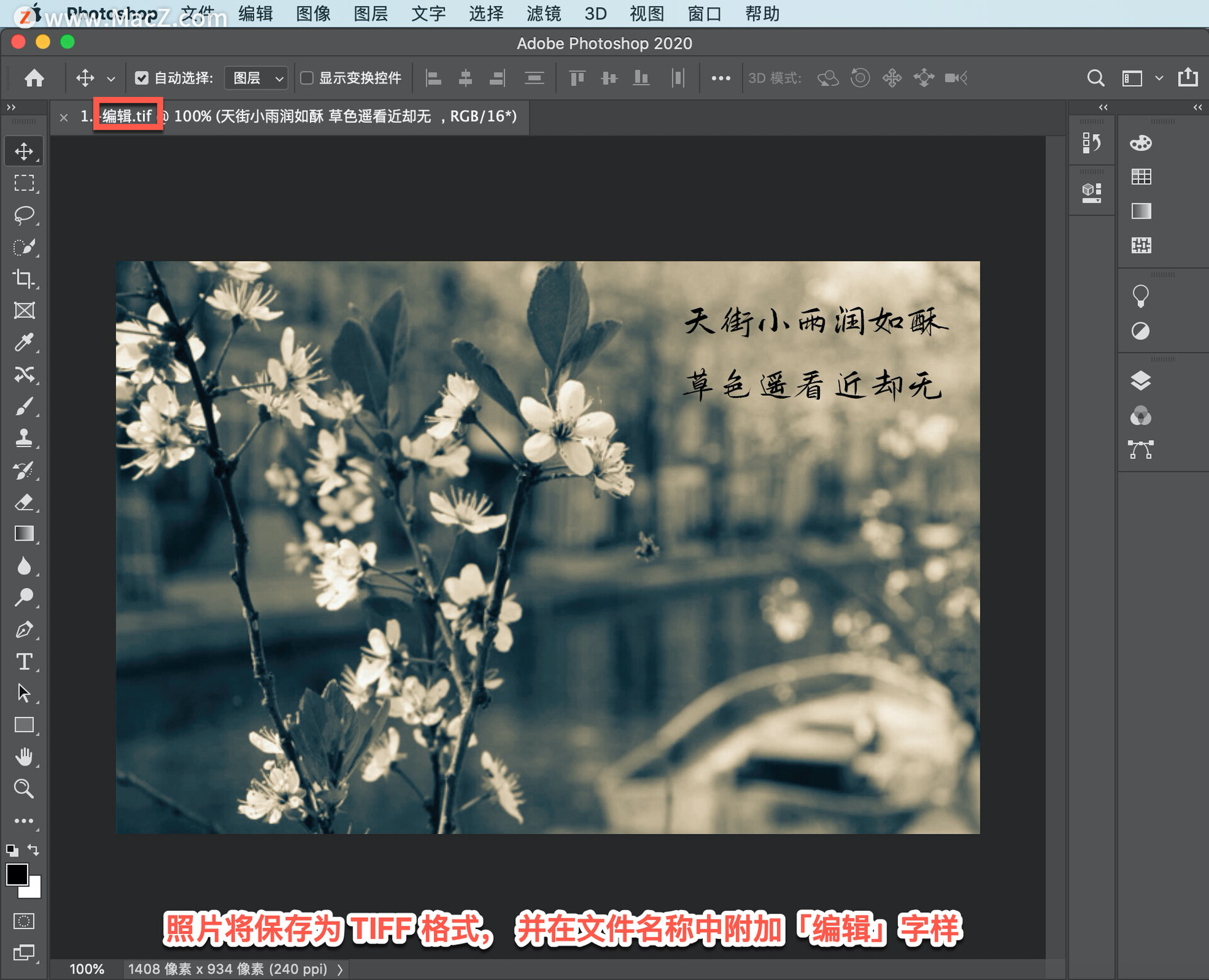Open the Move tool preset picker arrow
Screen dimensions: 1209x980
tap(111, 79)
